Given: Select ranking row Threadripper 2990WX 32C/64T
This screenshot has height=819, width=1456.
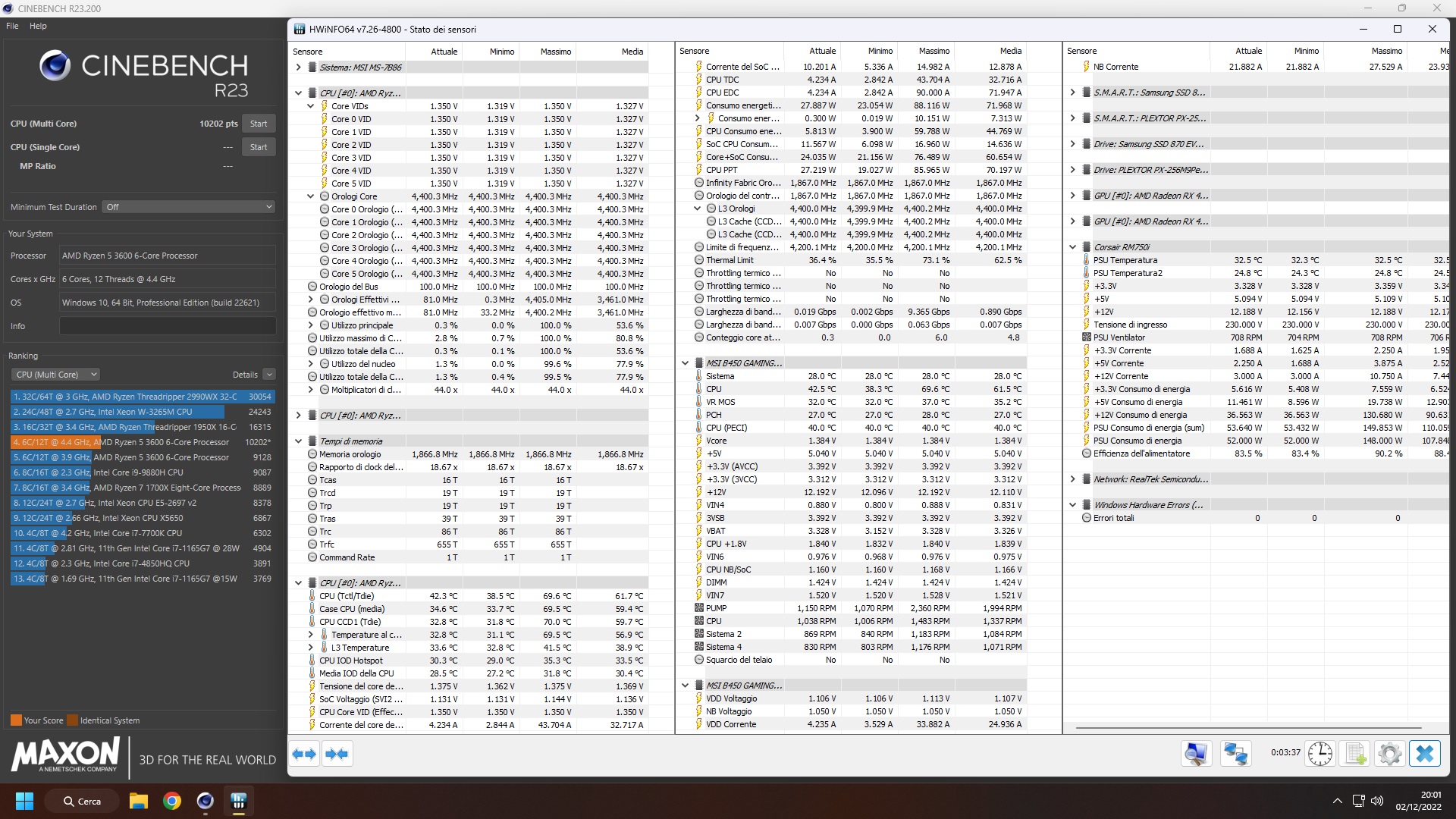Looking at the screenshot, I should click(x=142, y=397).
